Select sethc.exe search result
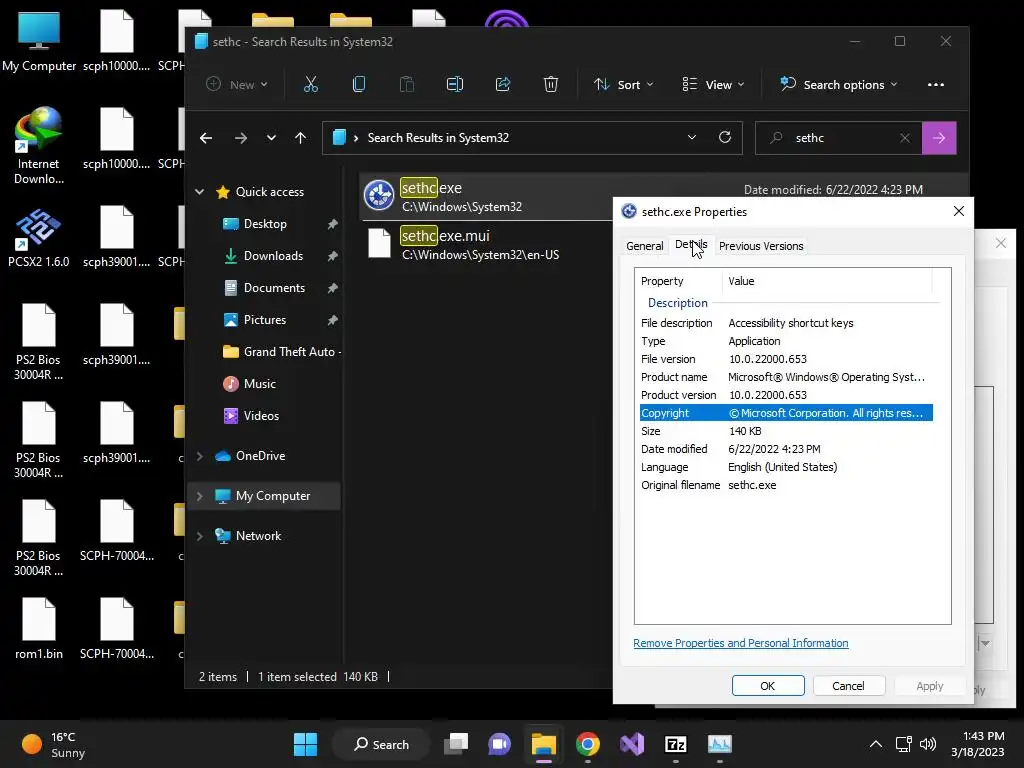The image size is (1024, 768). (x=486, y=197)
